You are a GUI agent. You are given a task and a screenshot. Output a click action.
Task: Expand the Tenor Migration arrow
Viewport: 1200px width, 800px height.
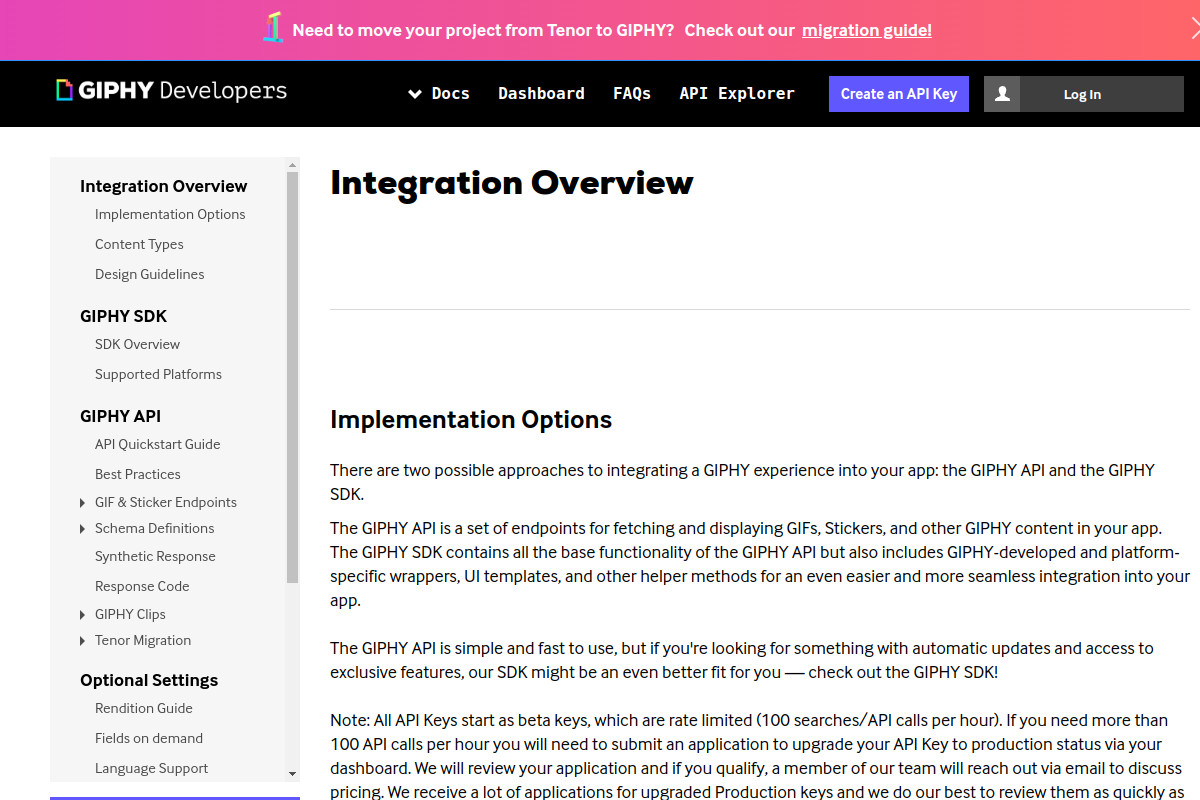pos(82,640)
